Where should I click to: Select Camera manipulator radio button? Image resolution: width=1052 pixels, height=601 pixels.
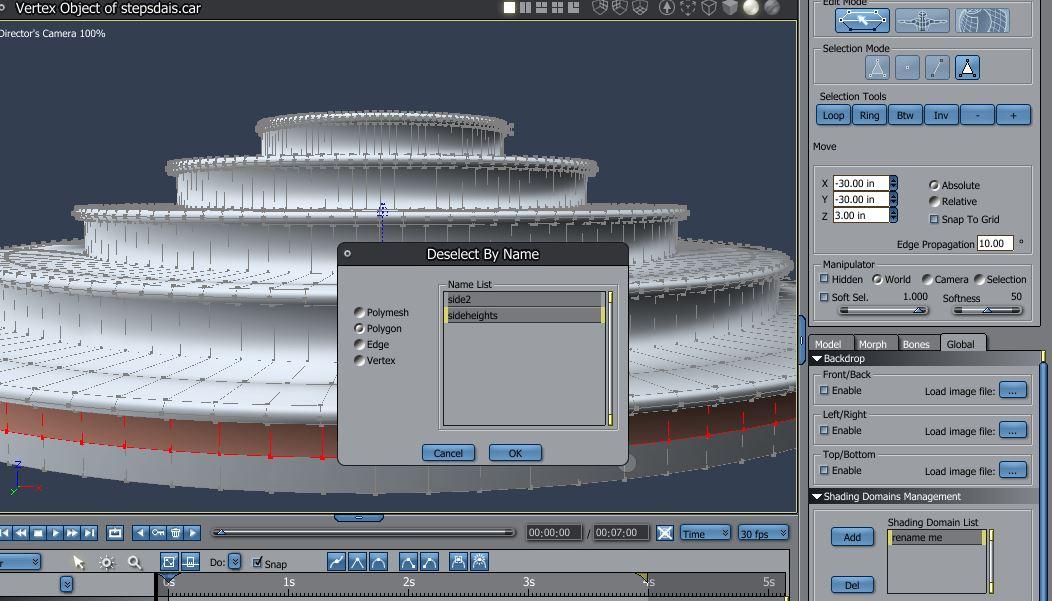coord(927,279)
